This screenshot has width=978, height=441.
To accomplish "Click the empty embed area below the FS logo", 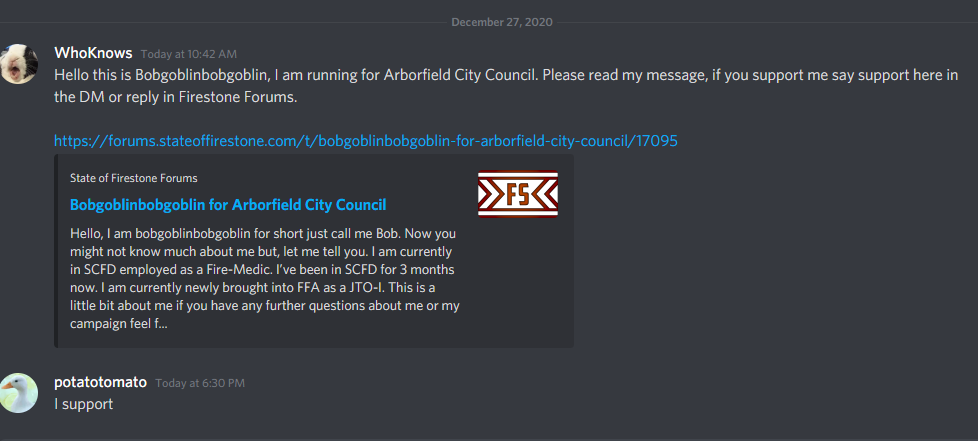I will point(518,281).
